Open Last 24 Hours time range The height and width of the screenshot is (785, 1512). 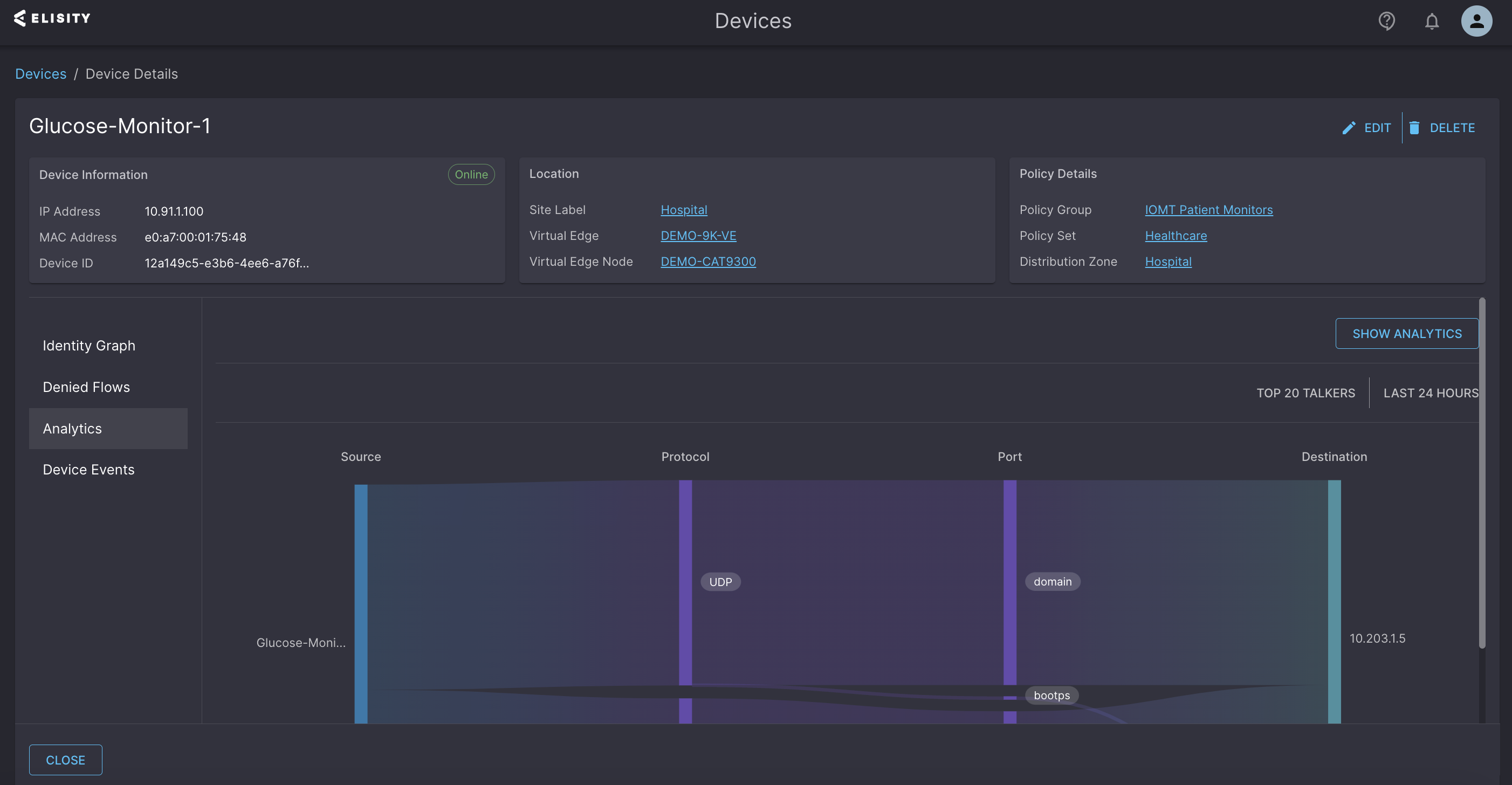click(1431, 393)
